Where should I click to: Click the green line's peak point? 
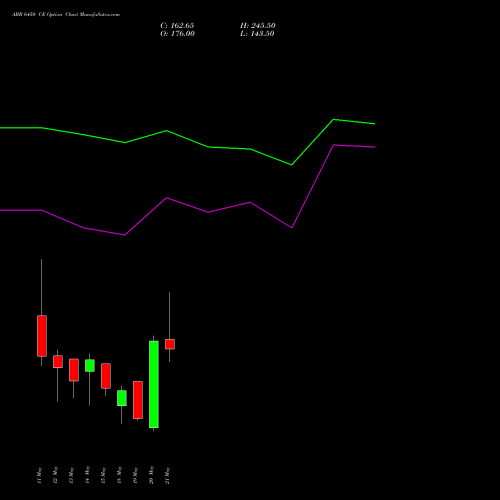coord(333,119)
